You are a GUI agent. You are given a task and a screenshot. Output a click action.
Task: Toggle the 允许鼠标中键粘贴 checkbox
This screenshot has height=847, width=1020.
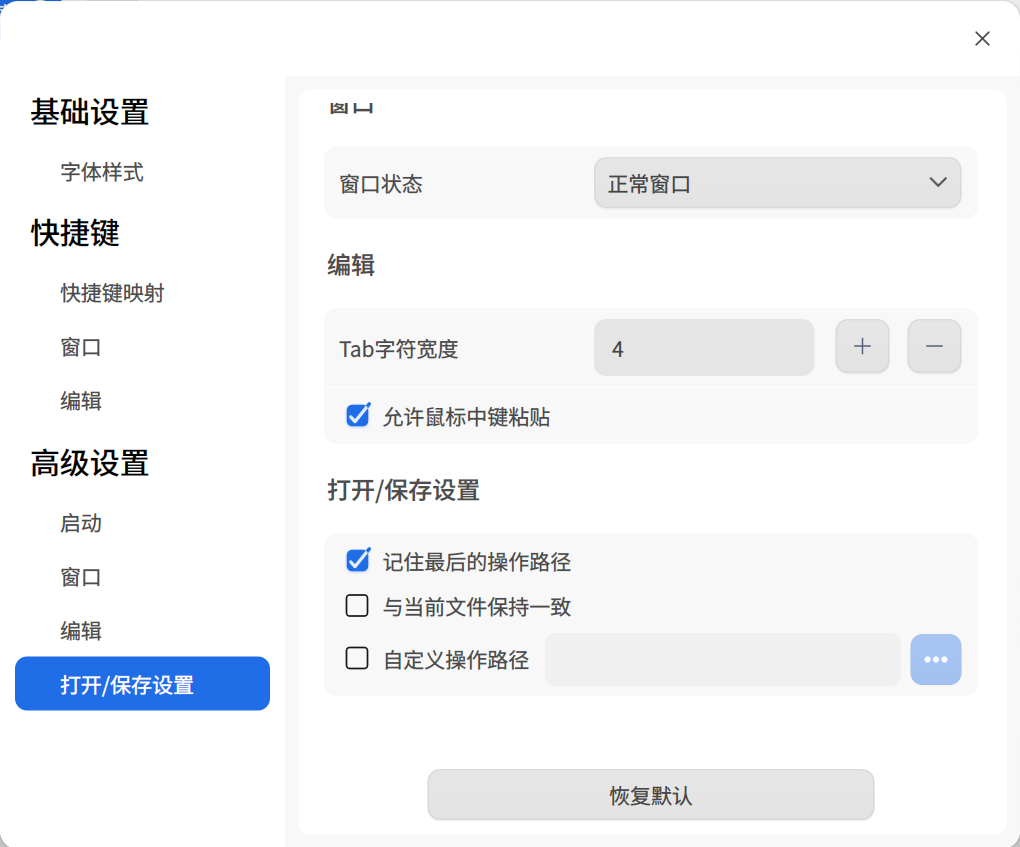(358, 415)
